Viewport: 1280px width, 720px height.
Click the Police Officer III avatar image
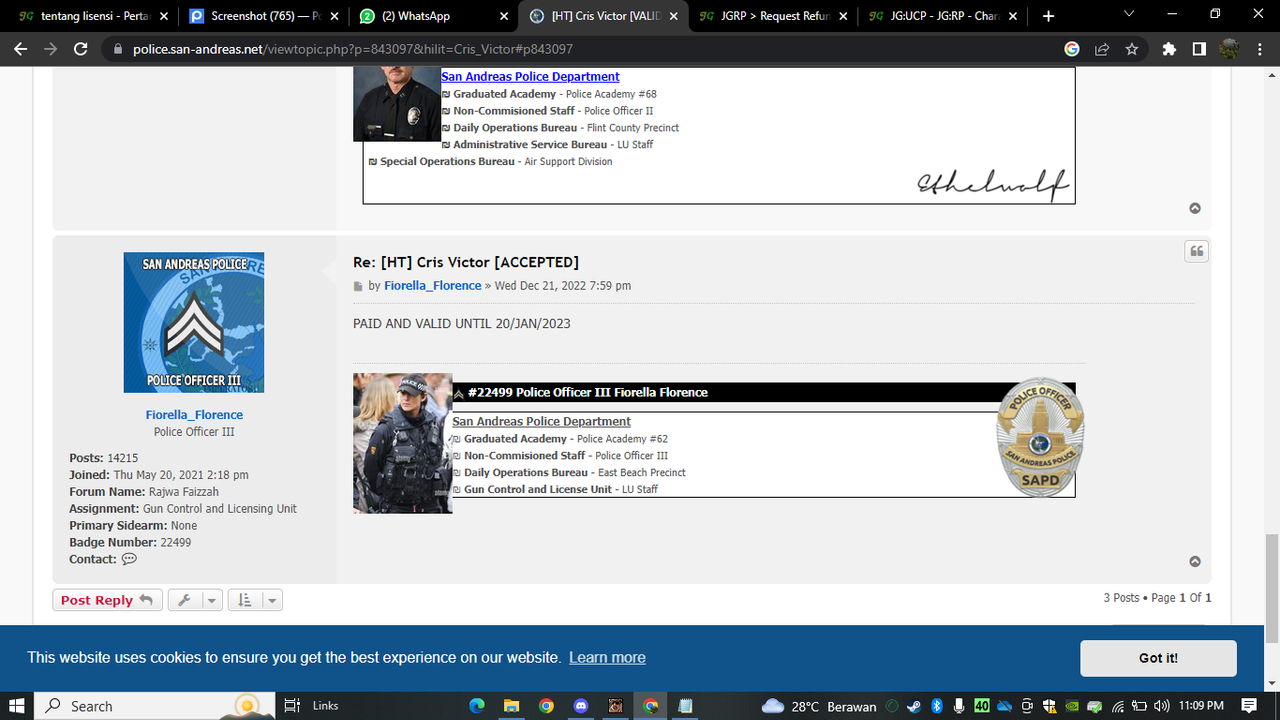(x=194, y=322)
